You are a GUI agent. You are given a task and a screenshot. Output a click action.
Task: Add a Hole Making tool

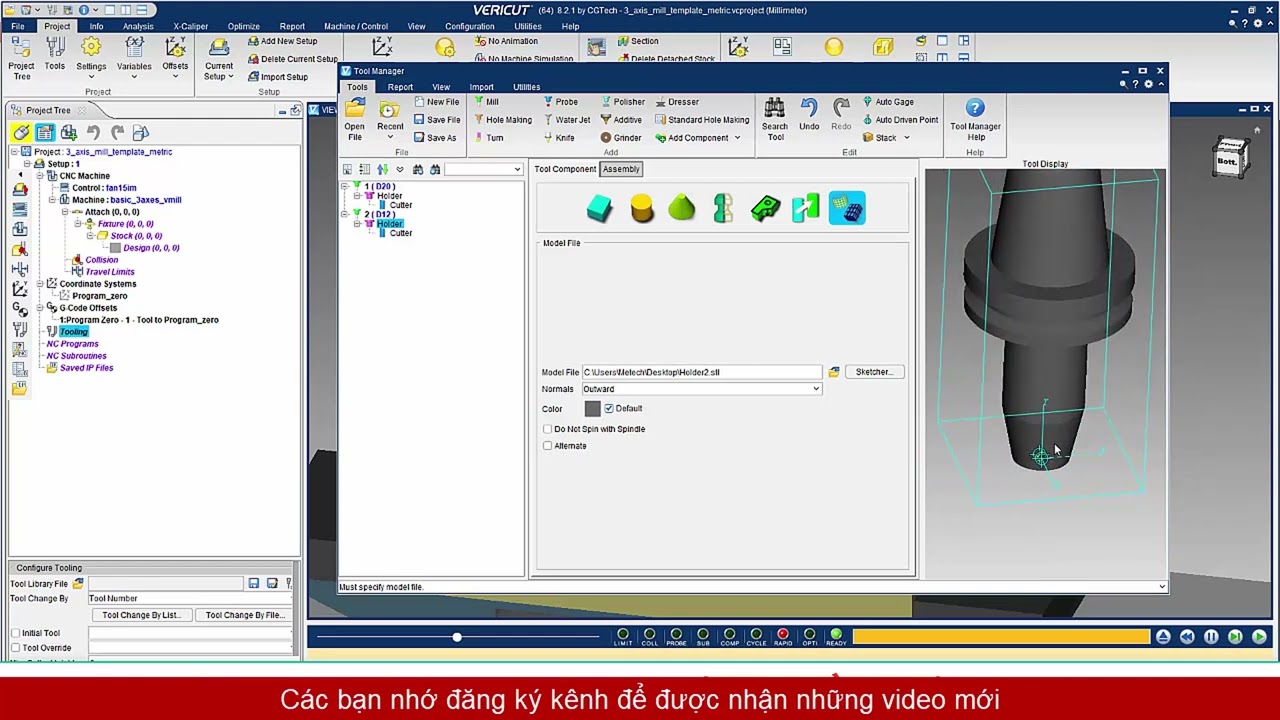502,120
